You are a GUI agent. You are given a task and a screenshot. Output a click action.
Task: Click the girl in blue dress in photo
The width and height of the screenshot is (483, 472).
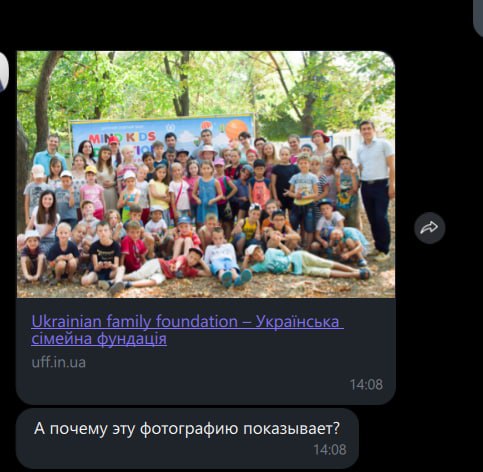coord(207,193)
